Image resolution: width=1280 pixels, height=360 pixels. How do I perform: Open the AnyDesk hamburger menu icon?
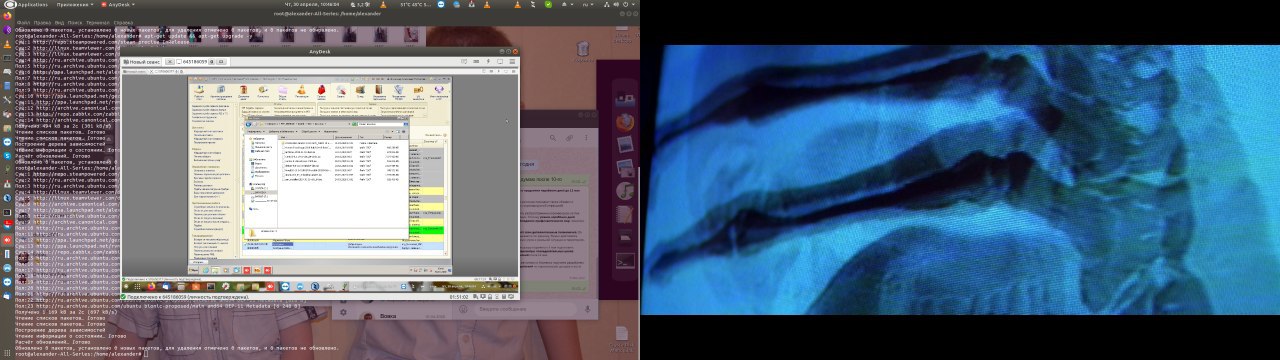click(x=512, y=62)
